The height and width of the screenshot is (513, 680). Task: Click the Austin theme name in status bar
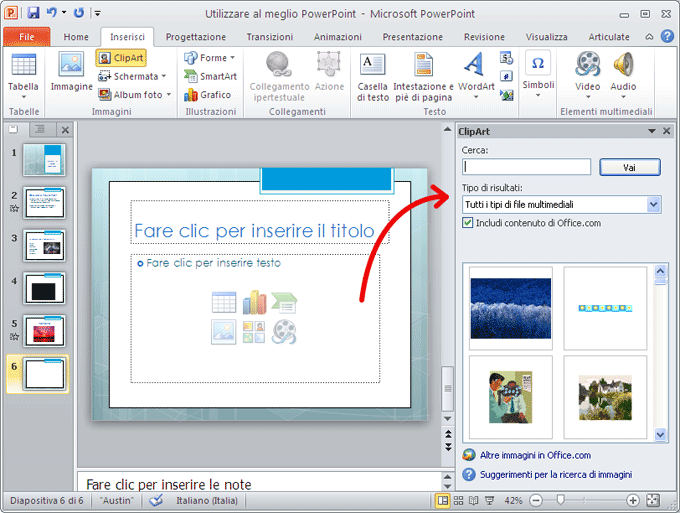coord(117,500)
